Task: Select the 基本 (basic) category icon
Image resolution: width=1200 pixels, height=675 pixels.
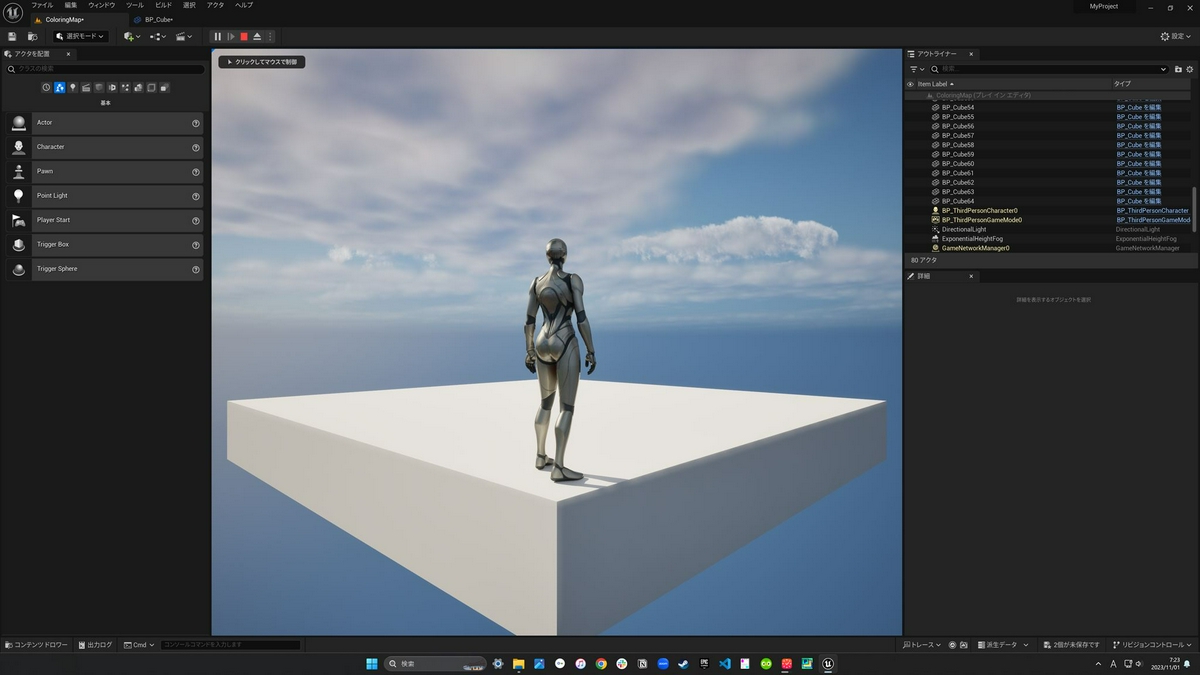Action: click(x=59, y=88)
